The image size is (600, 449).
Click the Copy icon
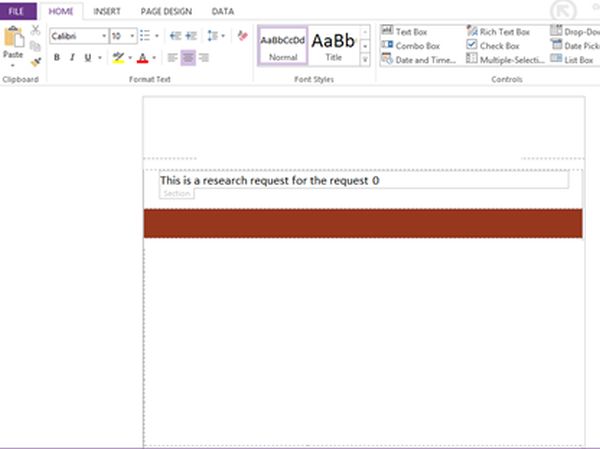click(35, 46)
